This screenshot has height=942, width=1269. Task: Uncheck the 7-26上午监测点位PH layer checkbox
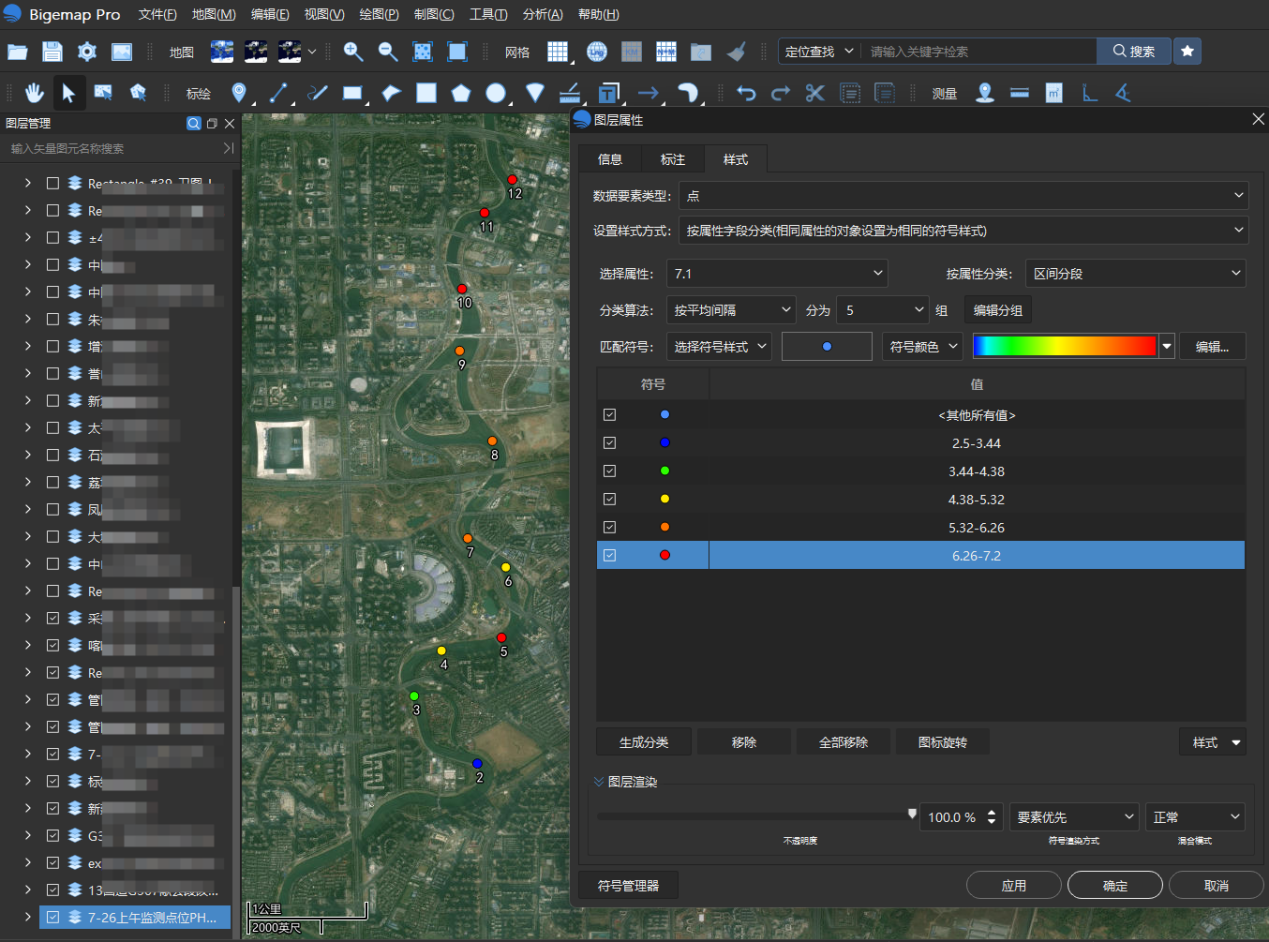[53, 917]
